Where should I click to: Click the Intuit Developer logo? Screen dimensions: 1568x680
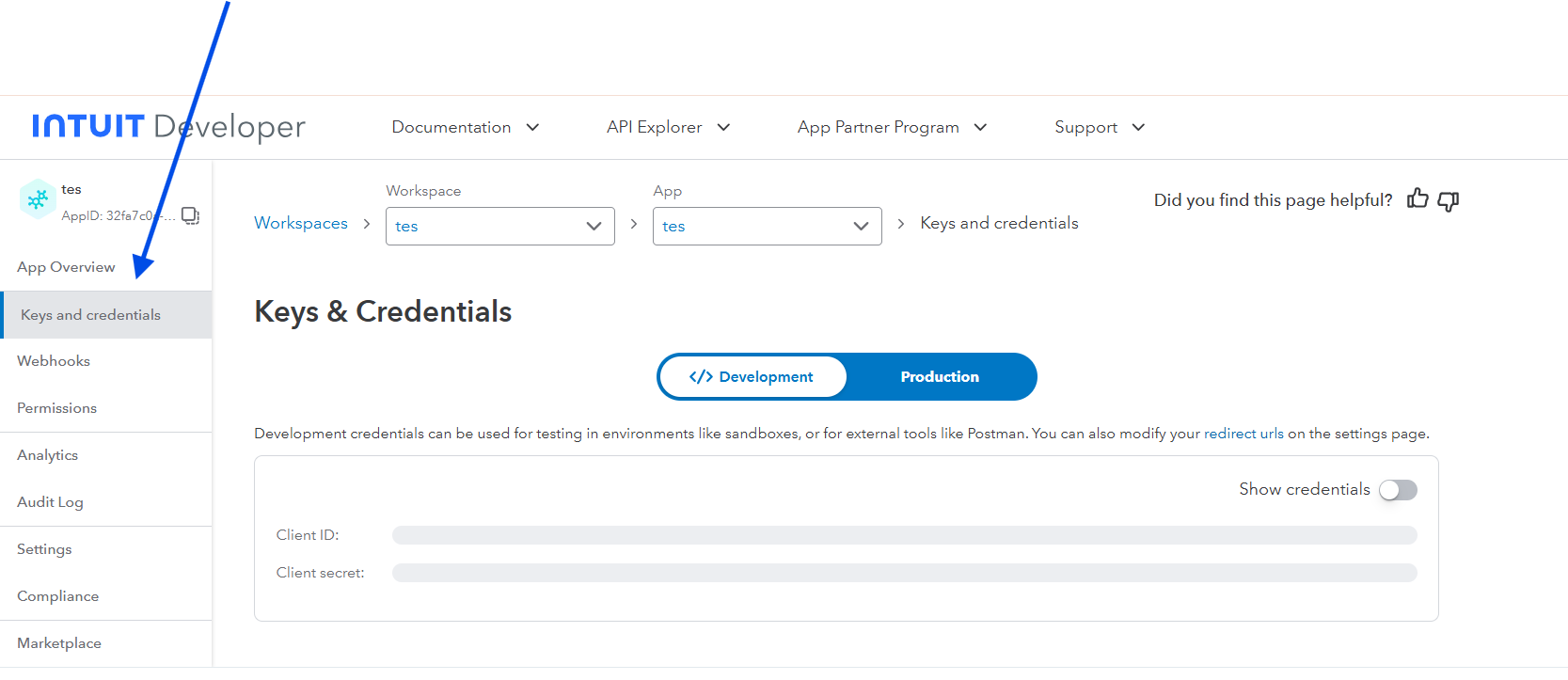tap(168, 126)
